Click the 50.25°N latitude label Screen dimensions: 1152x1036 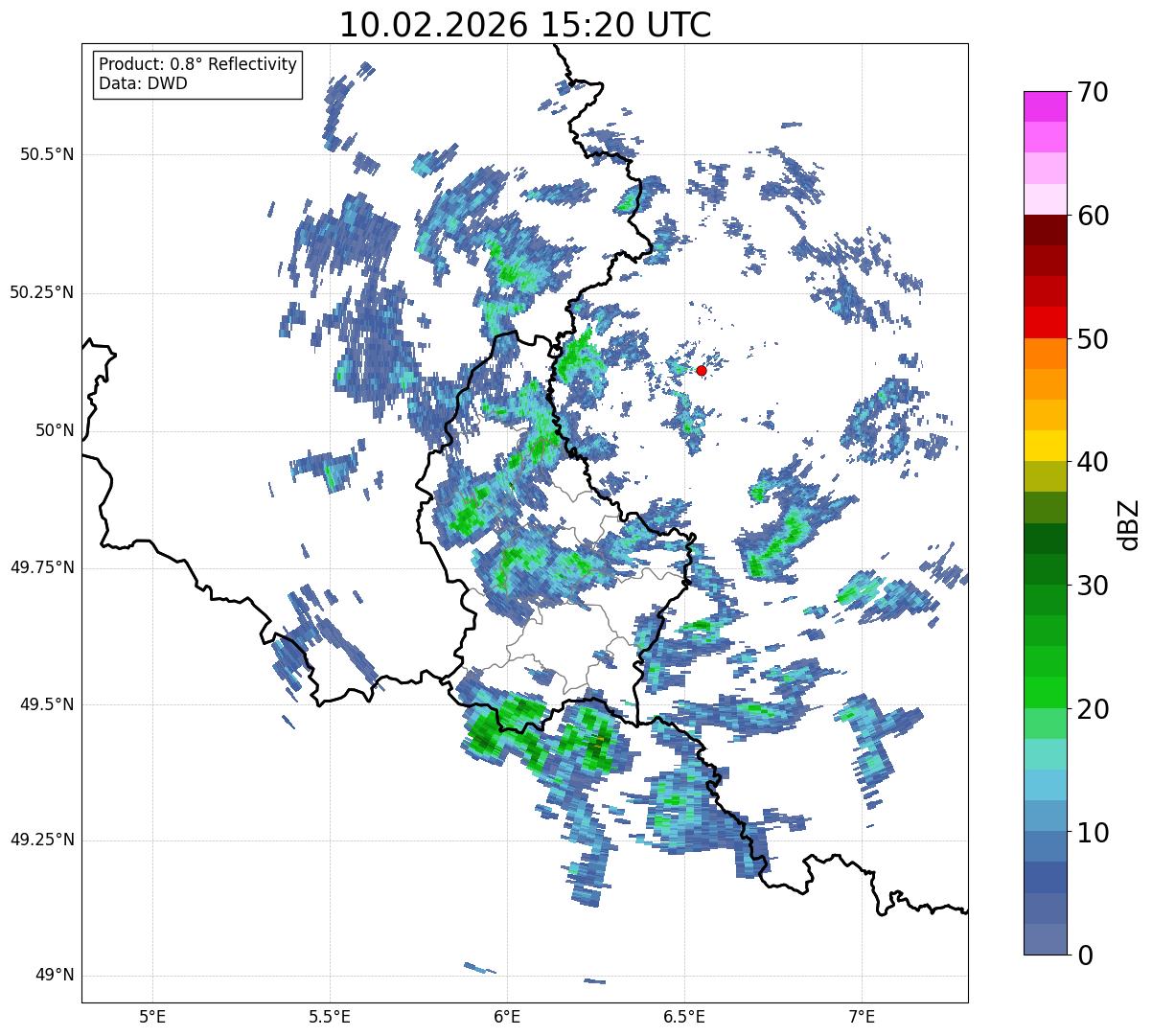tap(41, 292)
